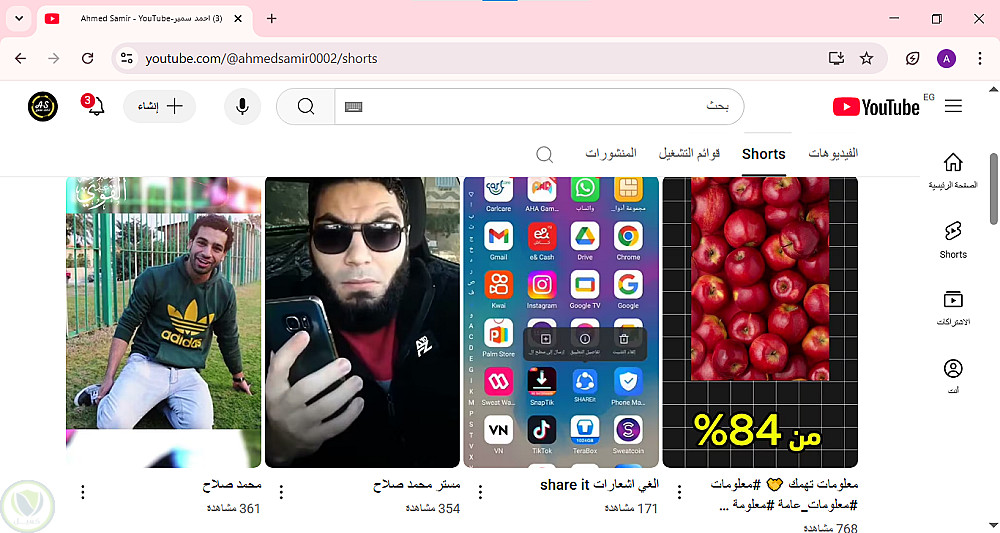Image resolution: width=1000 pixels, height=533 pixels.
Task: Open a new browser tab
Action: pyautogui.click(x=271, y=18)
